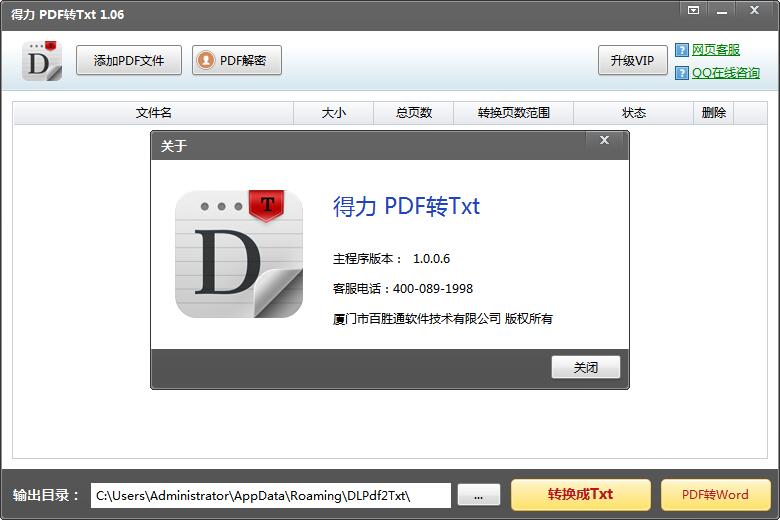Click the 总页数 column header

pos(413,113)
